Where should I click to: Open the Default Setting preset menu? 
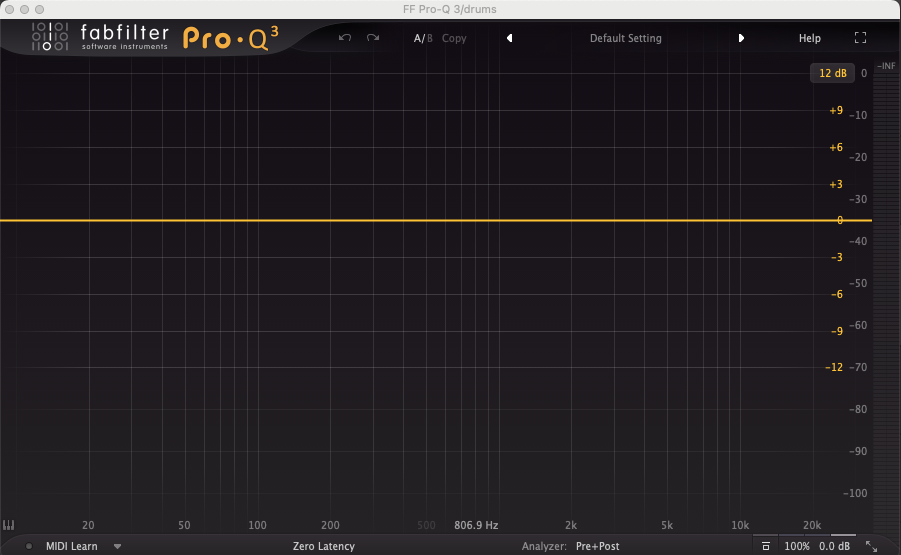click(x=625, y=38)
